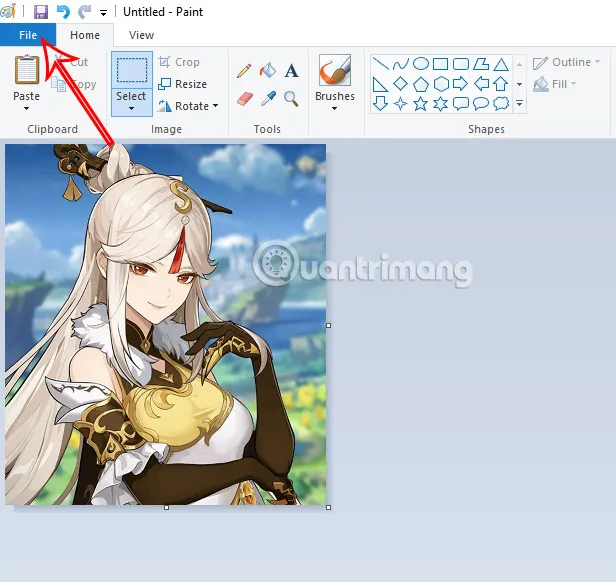
Task: Choose the Rounded rectangle shape
Action: pos(461,64)
